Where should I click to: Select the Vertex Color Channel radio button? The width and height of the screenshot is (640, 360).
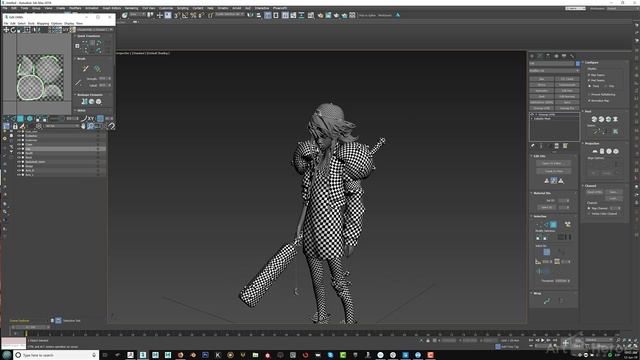[x=589, y=214]
